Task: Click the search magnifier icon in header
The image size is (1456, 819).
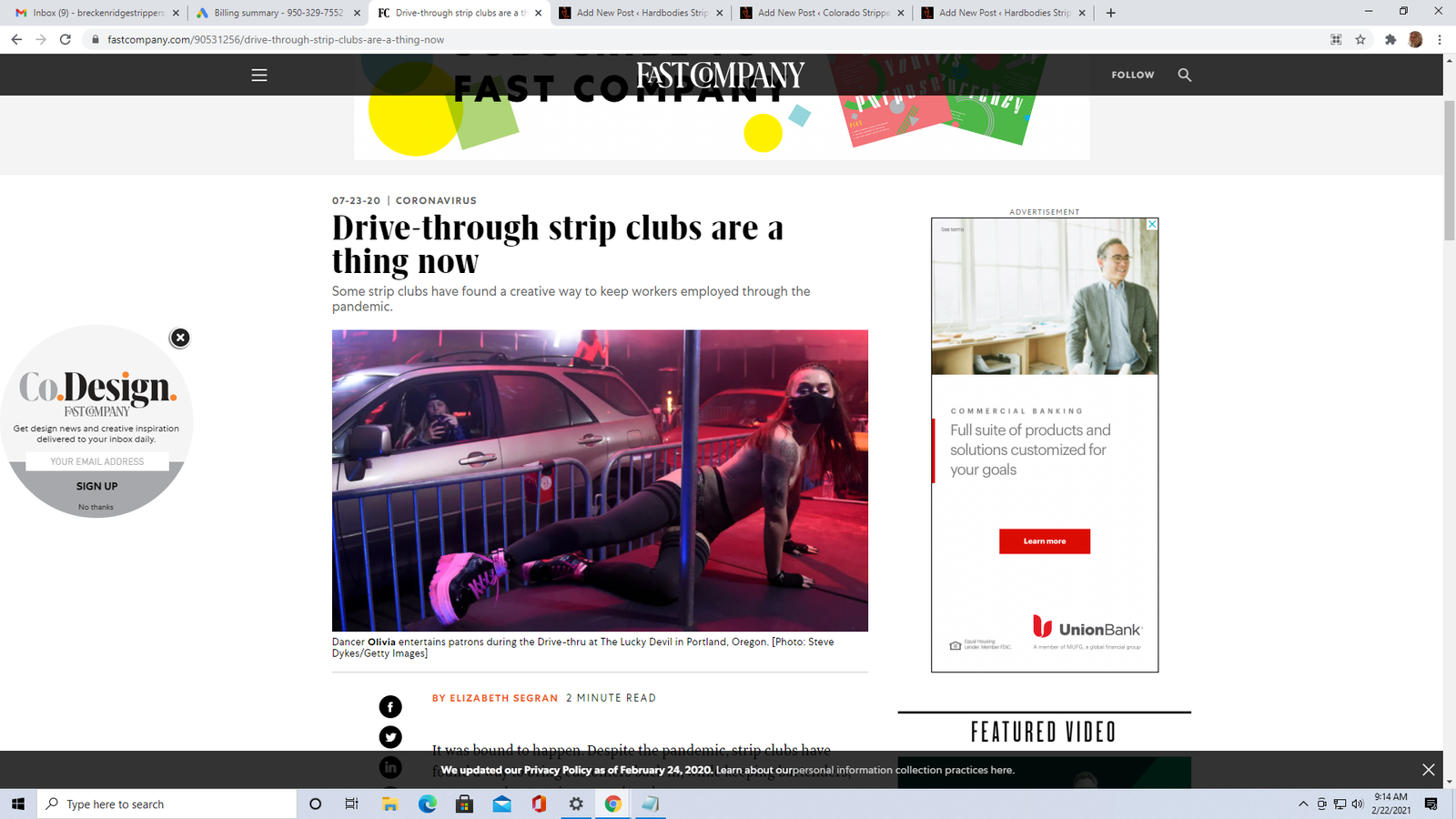Action: (x=1184, y=76)
